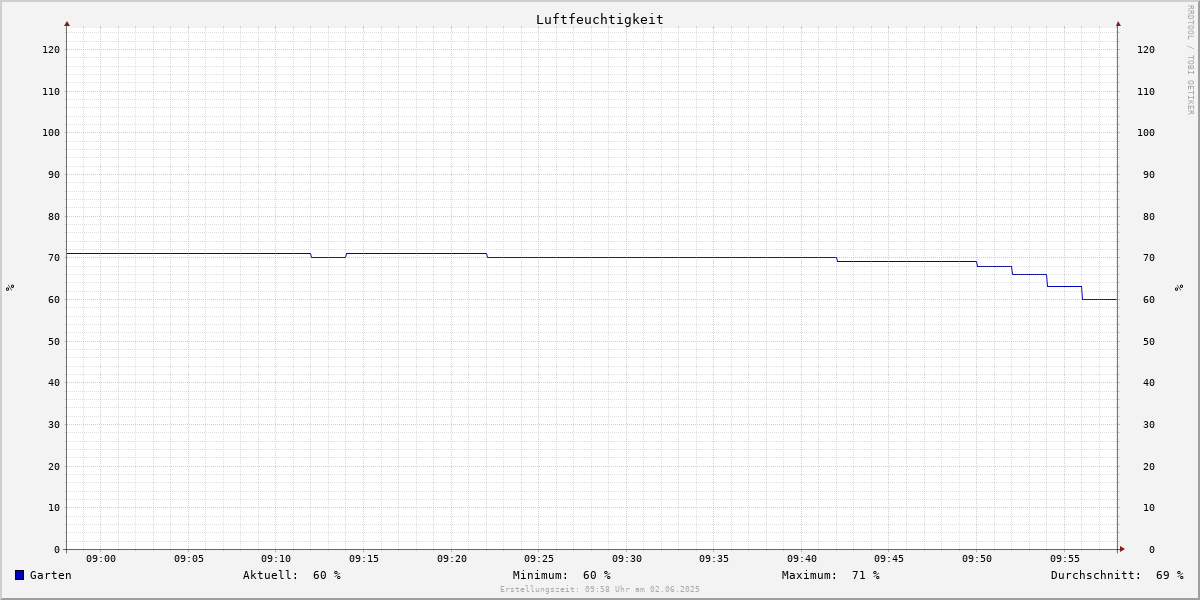The image size is (1200, 600).
Task: Select the 'Aktuell: 60 %' value
Action: (292, 575)
